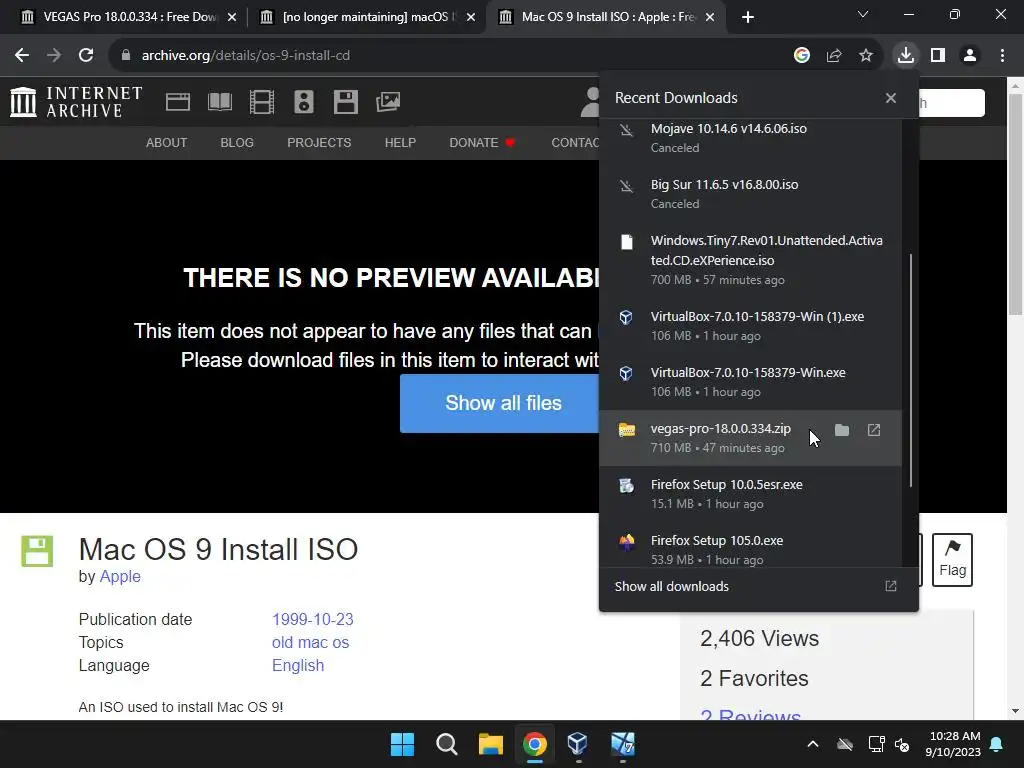
Task: Open BLOG navigation item
Action: pyautogui.click(x=237, y=142)
